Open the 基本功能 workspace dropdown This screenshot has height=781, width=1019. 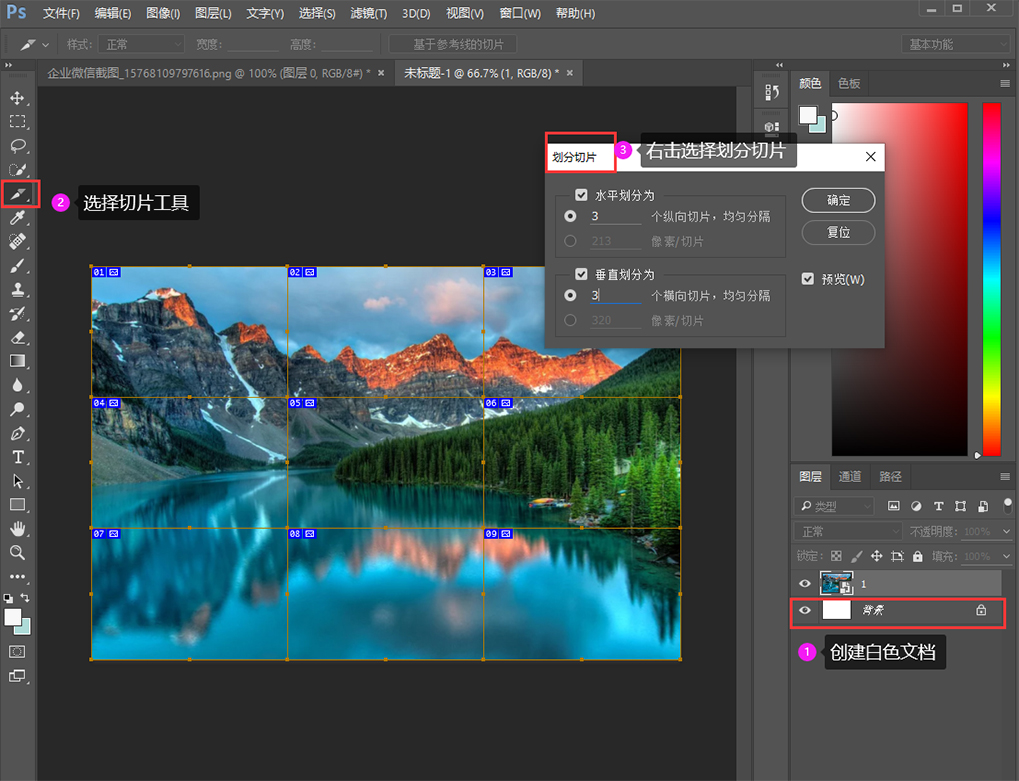click(954, 45)
